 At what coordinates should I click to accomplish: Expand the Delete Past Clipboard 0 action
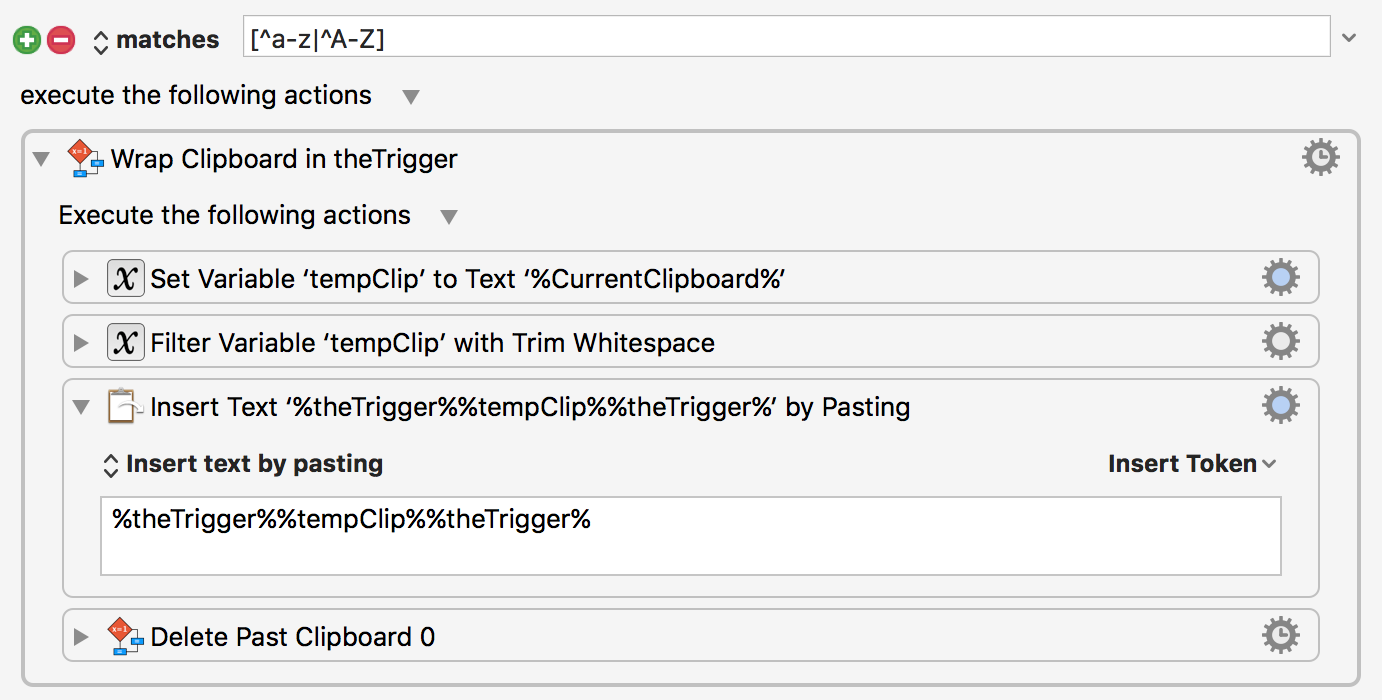click(x=82, y=636)
